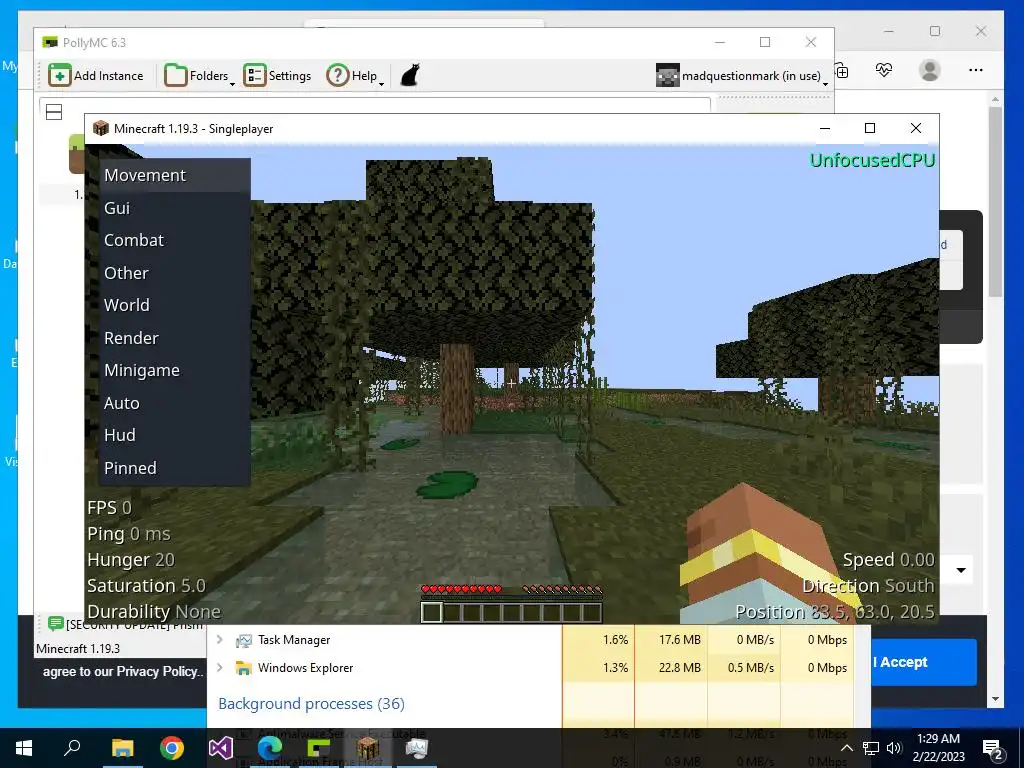Viewport: 1024px width, 768px height.
Task: Launch Google Chrome from the taskbar
Action: (172, 748)
